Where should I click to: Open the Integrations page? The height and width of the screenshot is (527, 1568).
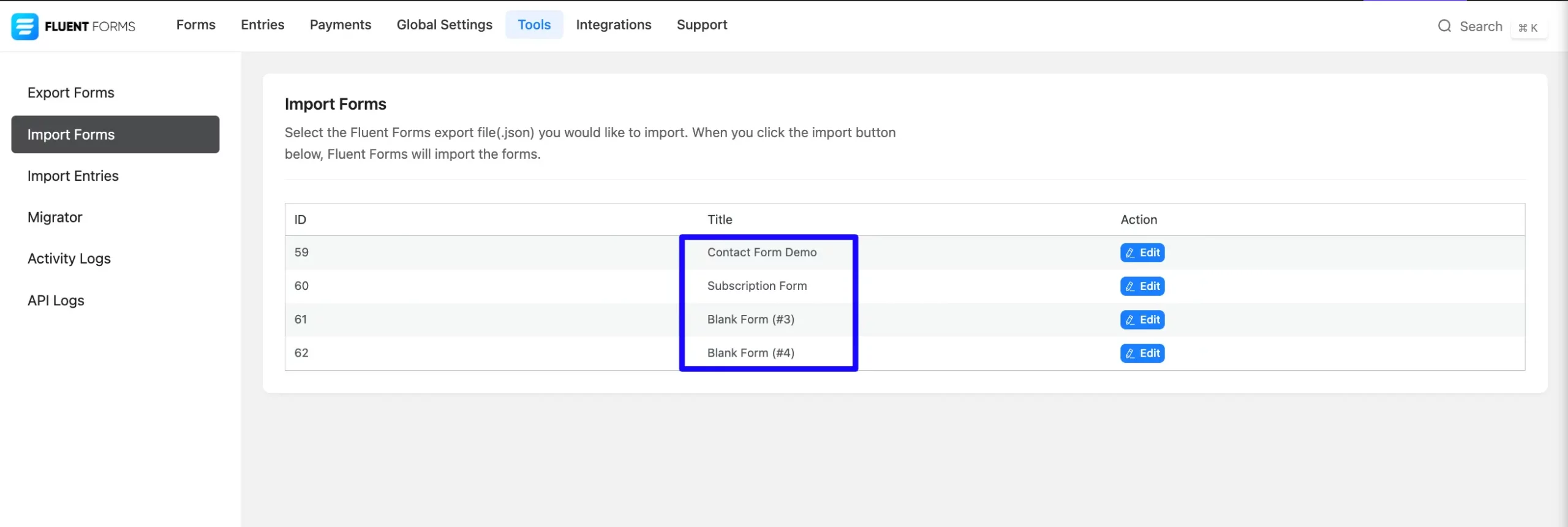614,25
